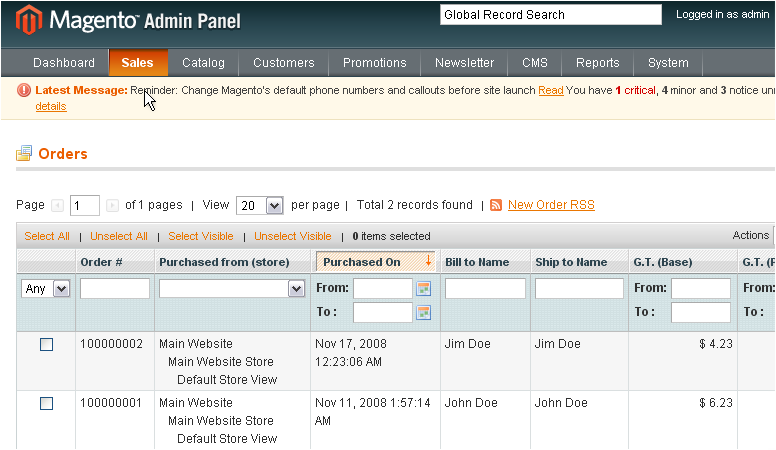Check the box for order 100000002
Image resolution: width=776 pixels, height=450 pixels.
pos(46,344)
